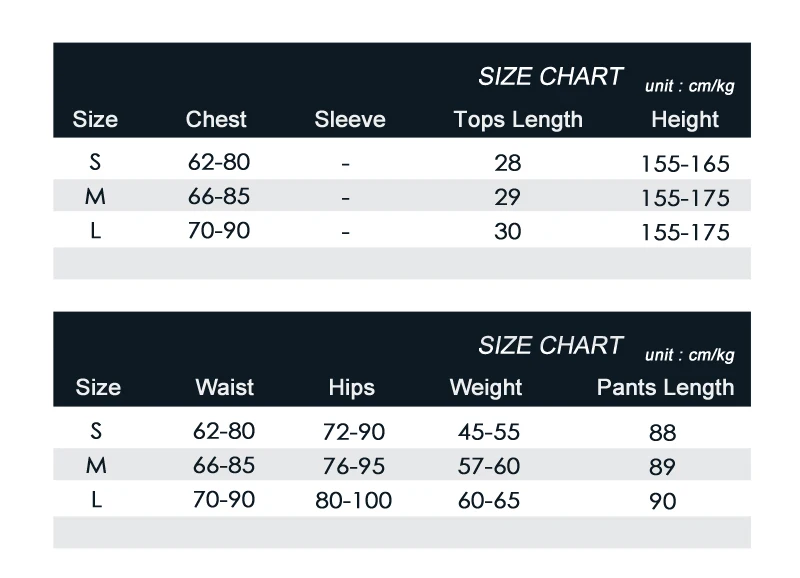Click the Chest column header
This screenshot has height=578, width=800.
(216, 119)
